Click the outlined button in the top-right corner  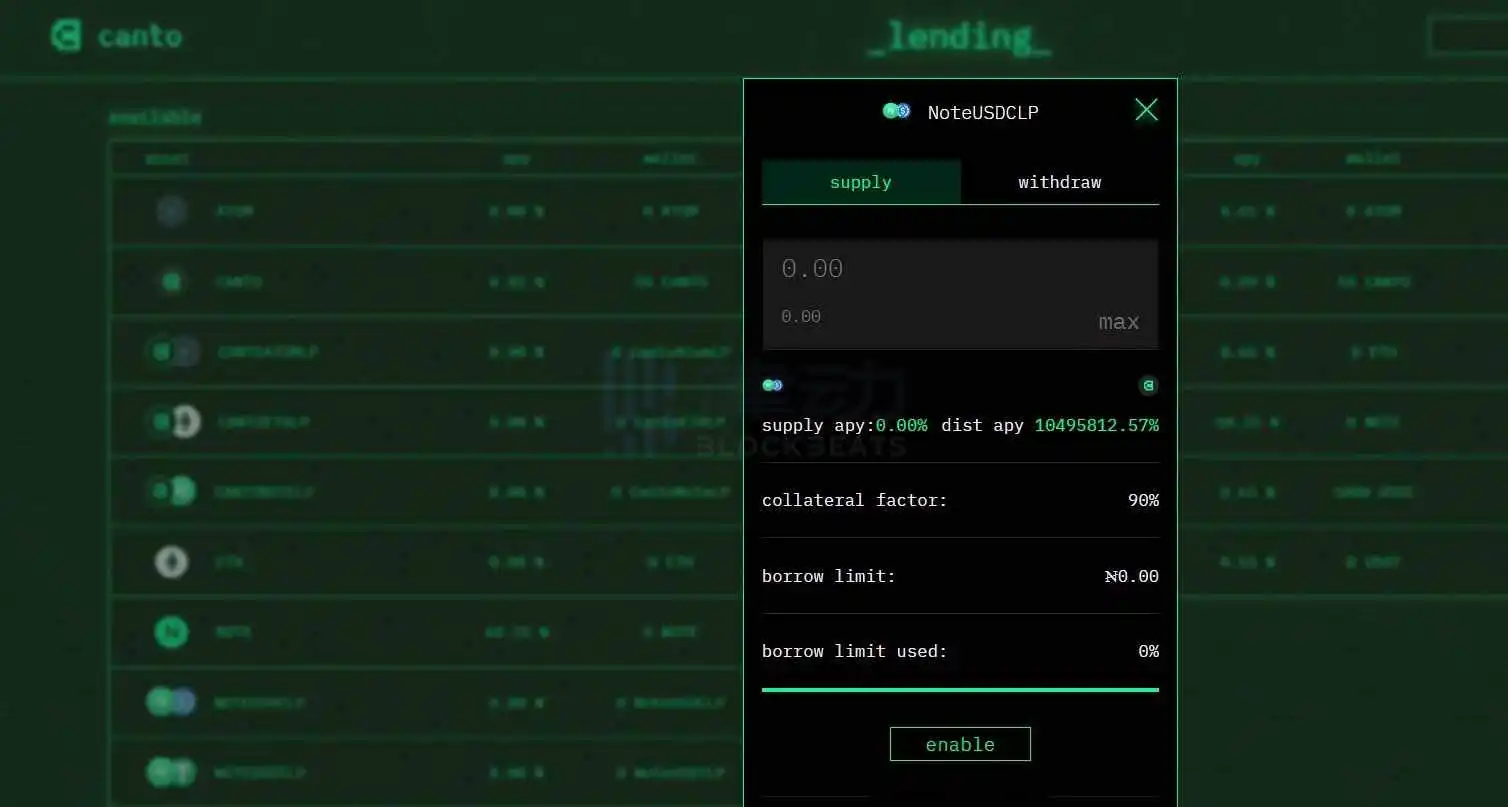point(1466,36)
